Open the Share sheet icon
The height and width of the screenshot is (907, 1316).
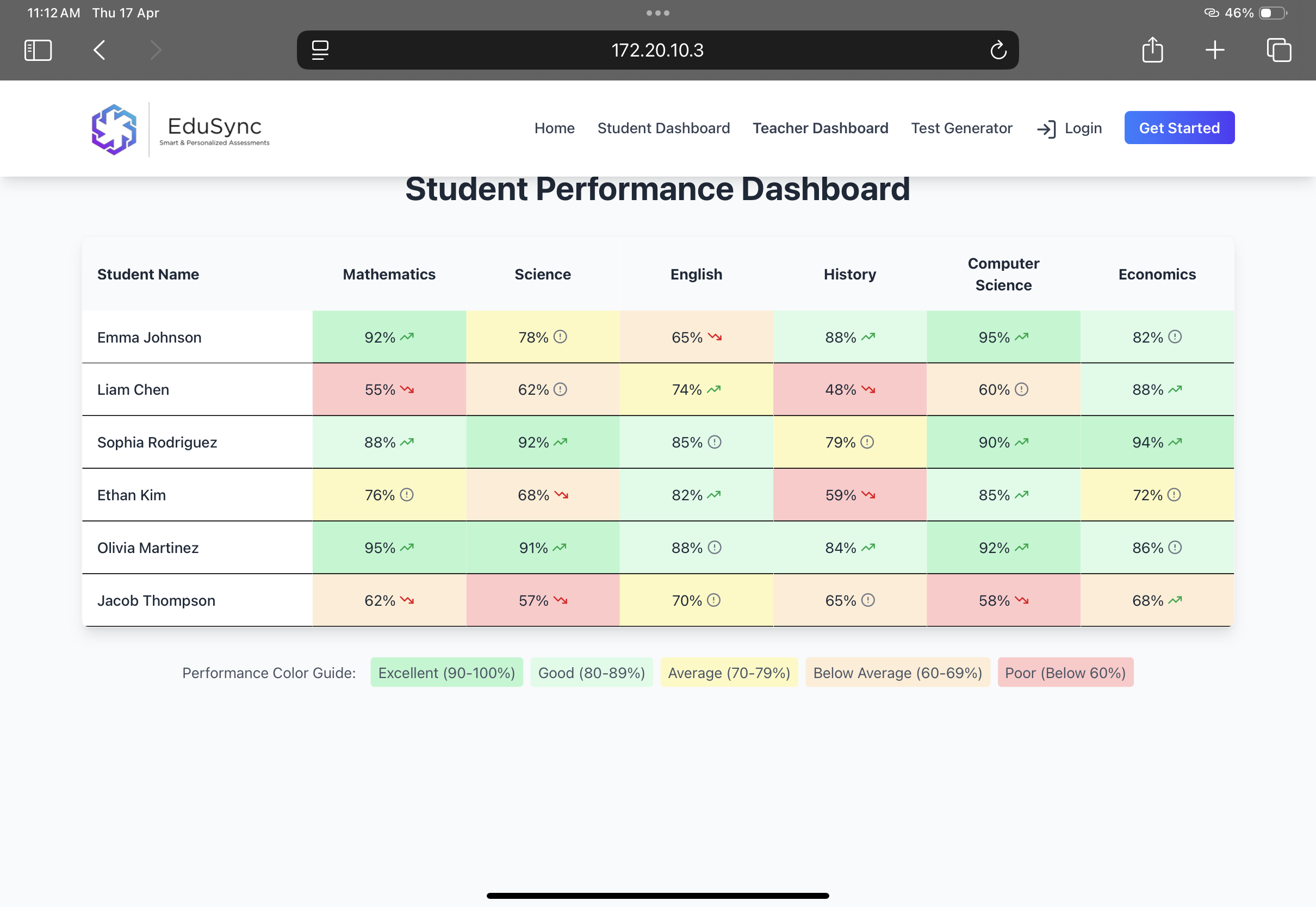[1152, 50]
